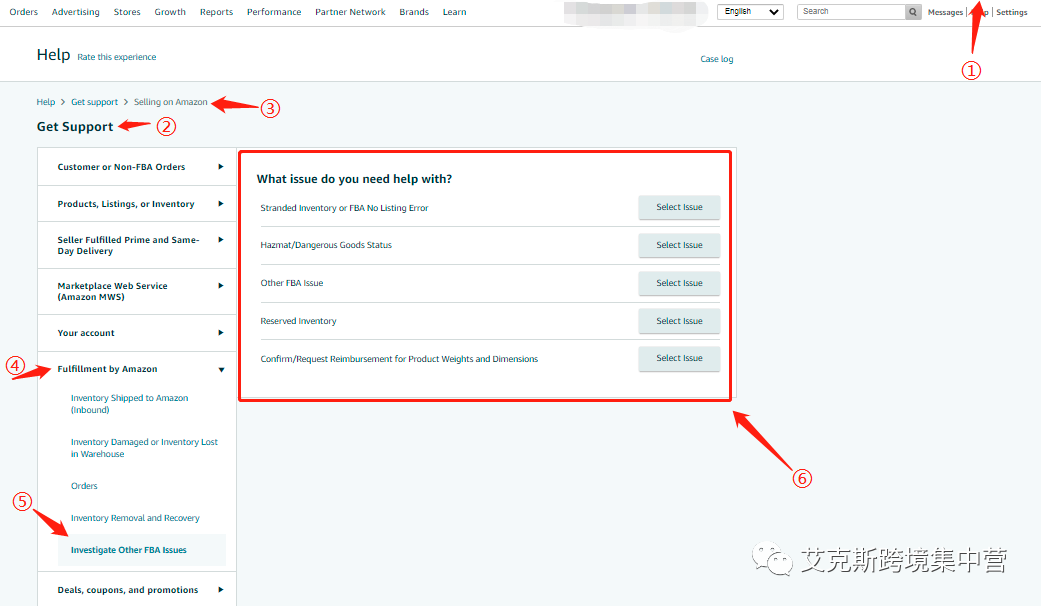This screenshot has width=1041, height=606.
Task: Open the Performance menu
Action: point(273,12)
